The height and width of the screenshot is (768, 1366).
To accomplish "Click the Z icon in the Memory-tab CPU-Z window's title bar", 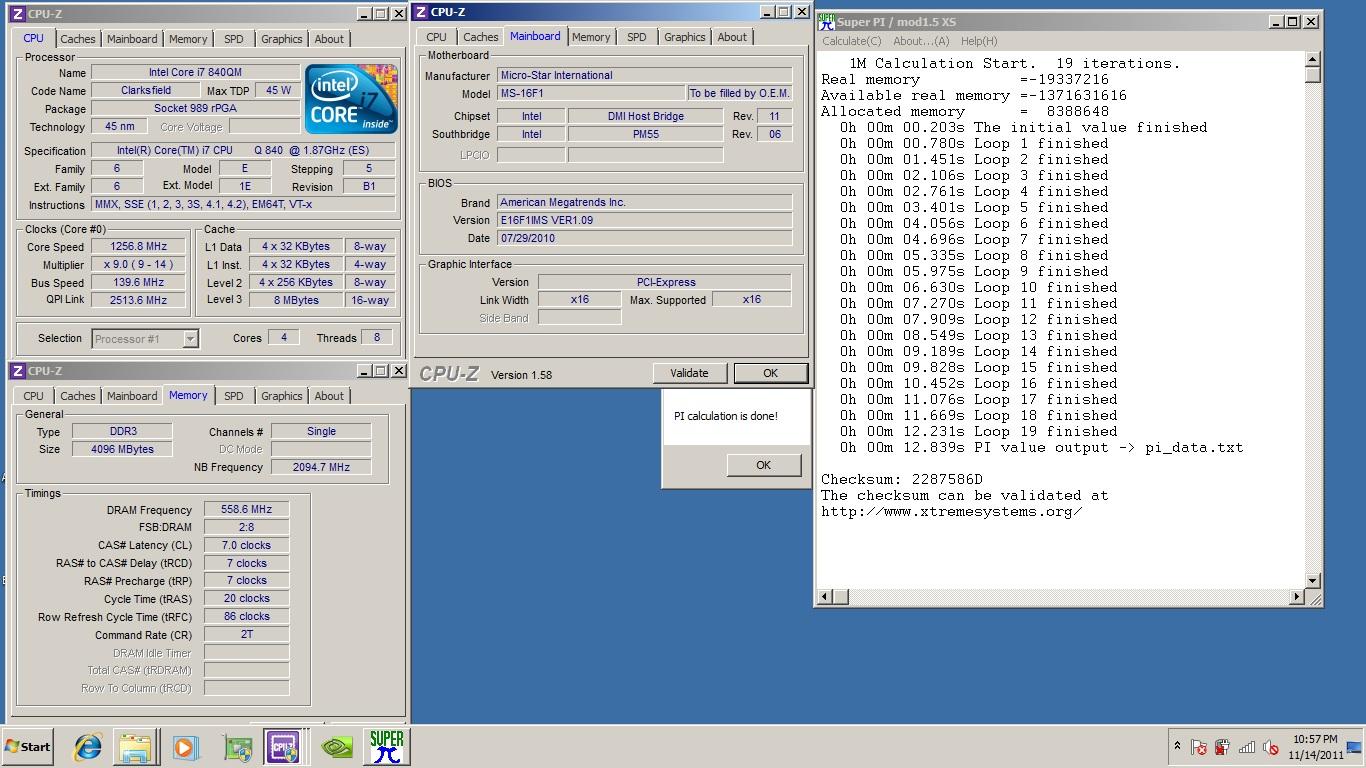I will tap(17, 371).
